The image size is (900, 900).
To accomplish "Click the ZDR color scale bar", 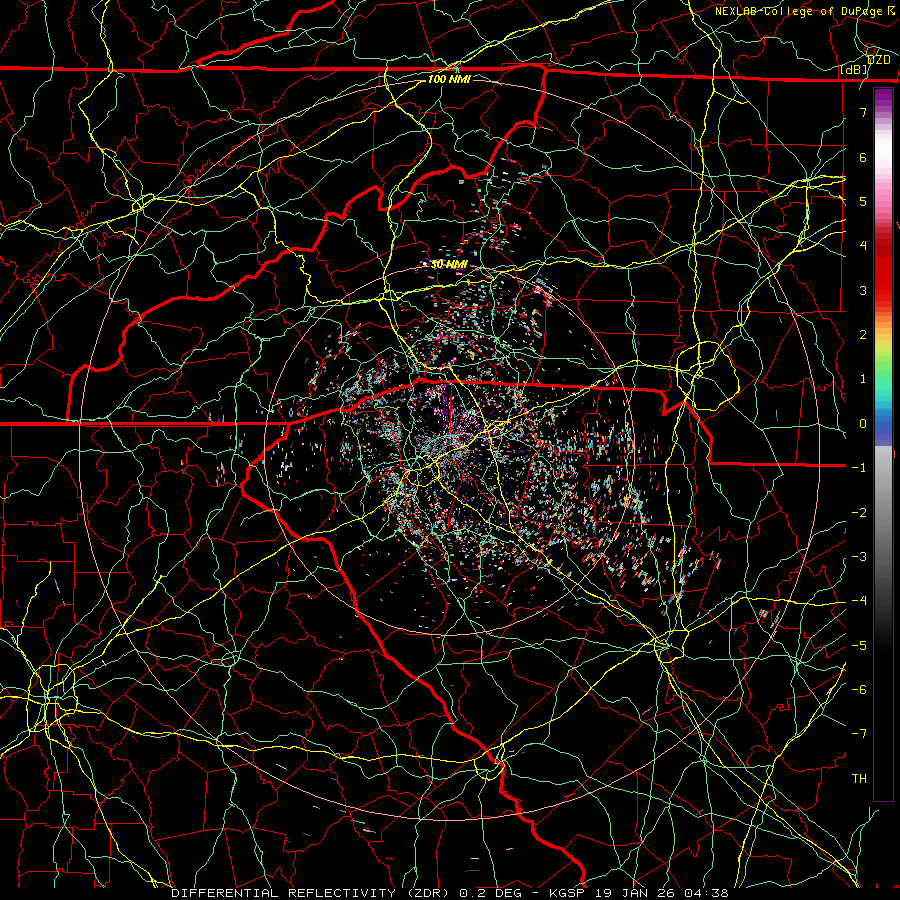I will [x=883, y=444].
